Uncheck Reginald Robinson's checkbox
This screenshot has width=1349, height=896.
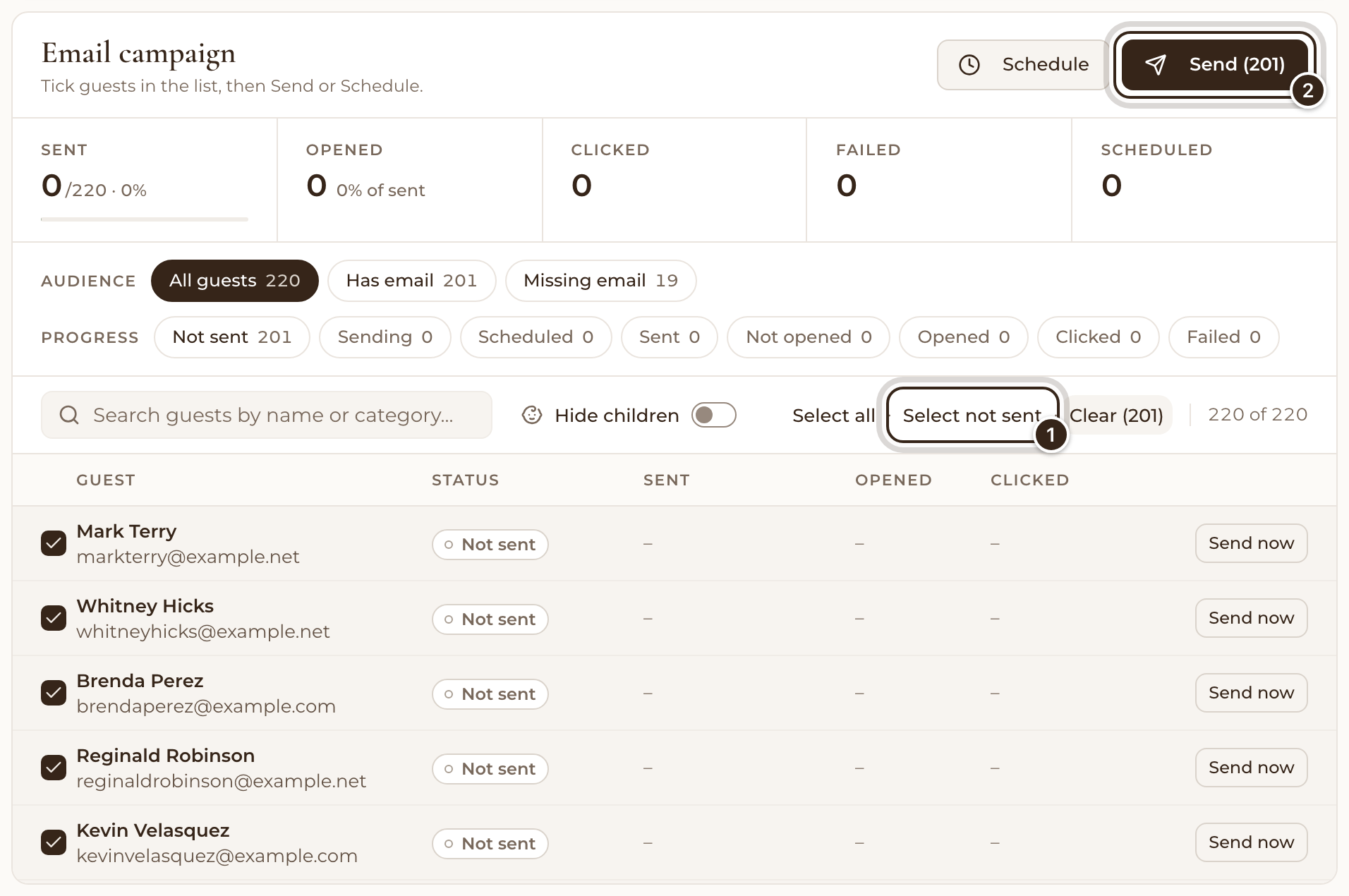54,768
